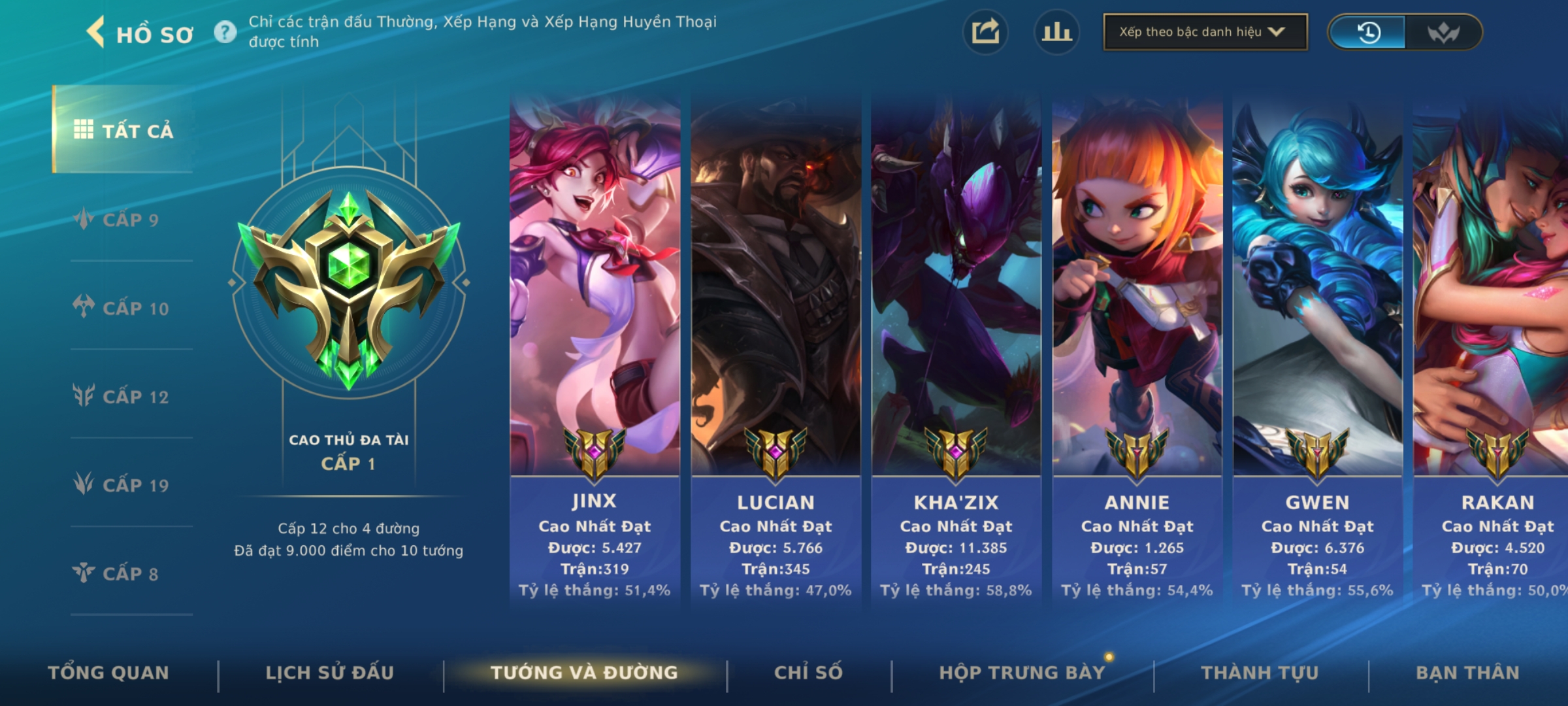Go back using the Hồ Sơ arrow
1568x706 pixels.
96,32
